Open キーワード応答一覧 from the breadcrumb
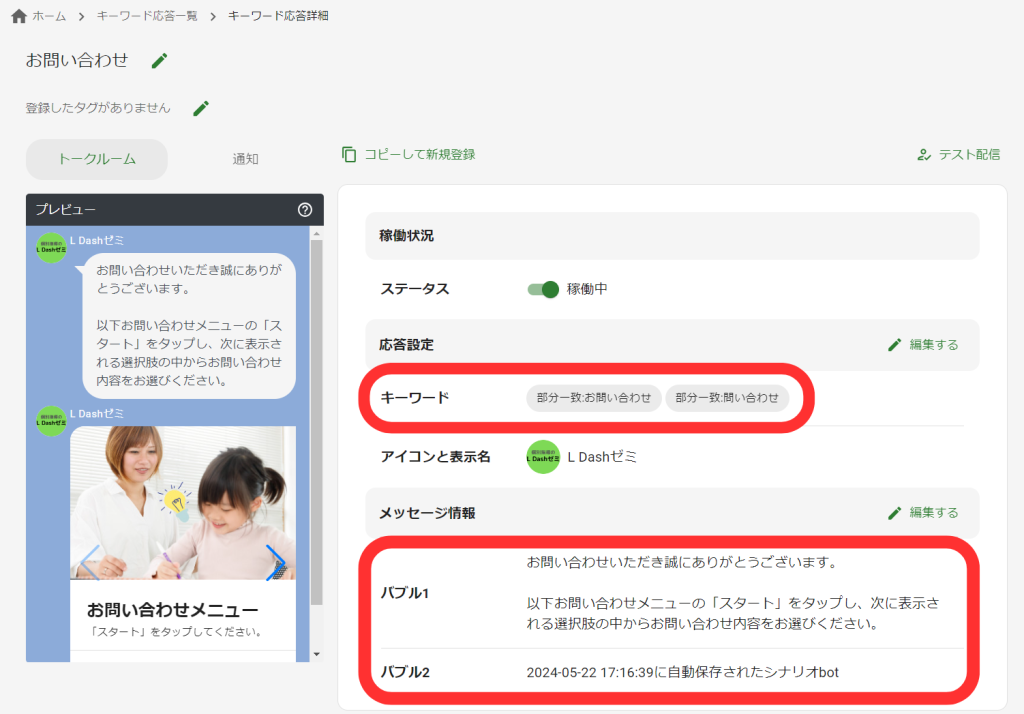The width and height of the screenshot is (1024, 714). (147, 15)
